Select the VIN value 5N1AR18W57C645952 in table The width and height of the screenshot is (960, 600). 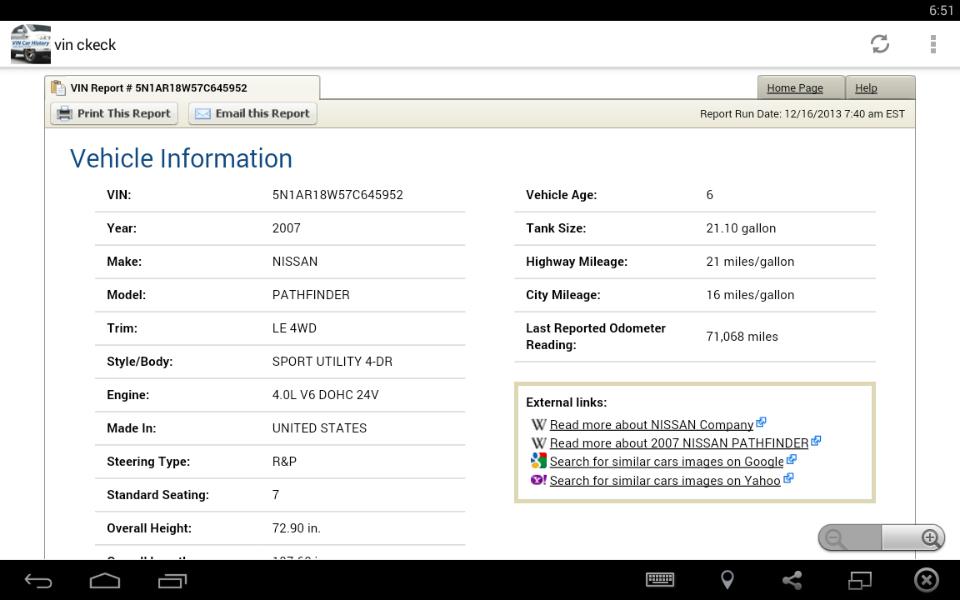(x=337, y=195)
